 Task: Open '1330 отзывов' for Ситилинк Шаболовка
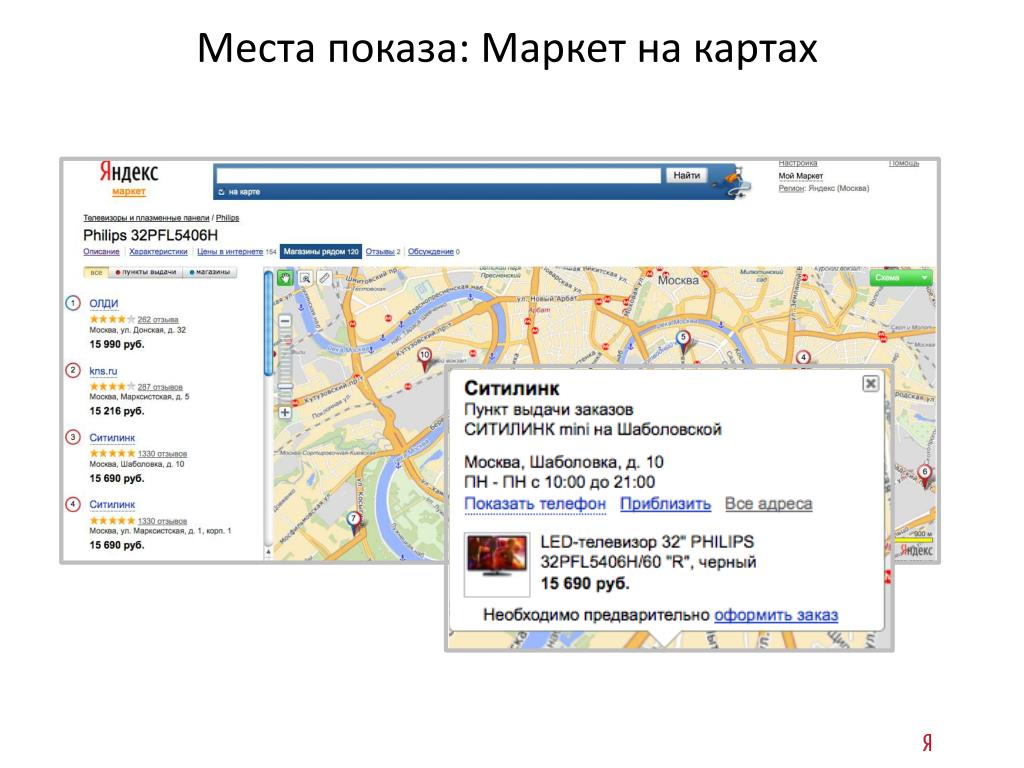click(162, 453)
